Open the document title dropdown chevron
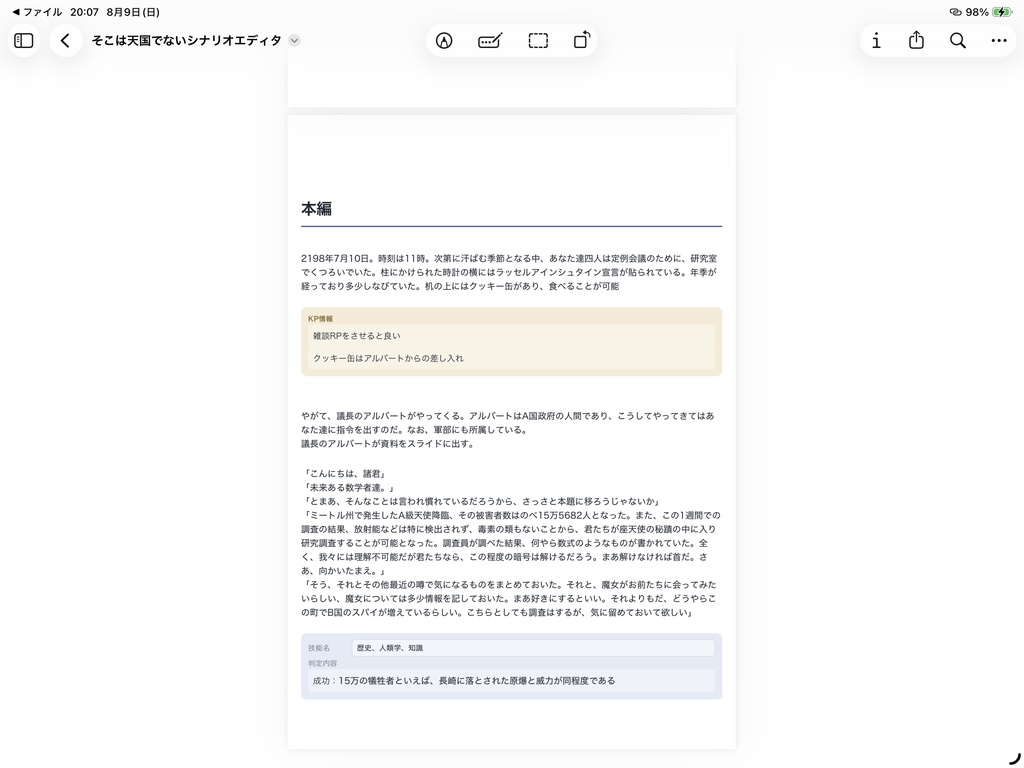 coord(295,40)
